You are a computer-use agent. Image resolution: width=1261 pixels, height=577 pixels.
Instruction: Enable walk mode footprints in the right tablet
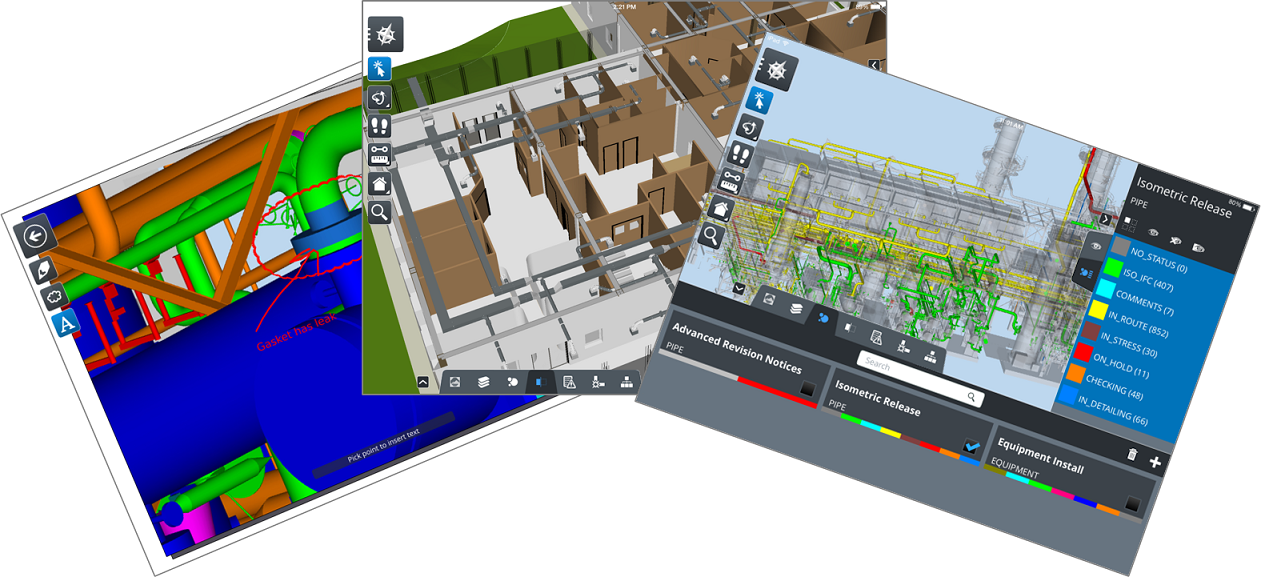click(741, 155)
